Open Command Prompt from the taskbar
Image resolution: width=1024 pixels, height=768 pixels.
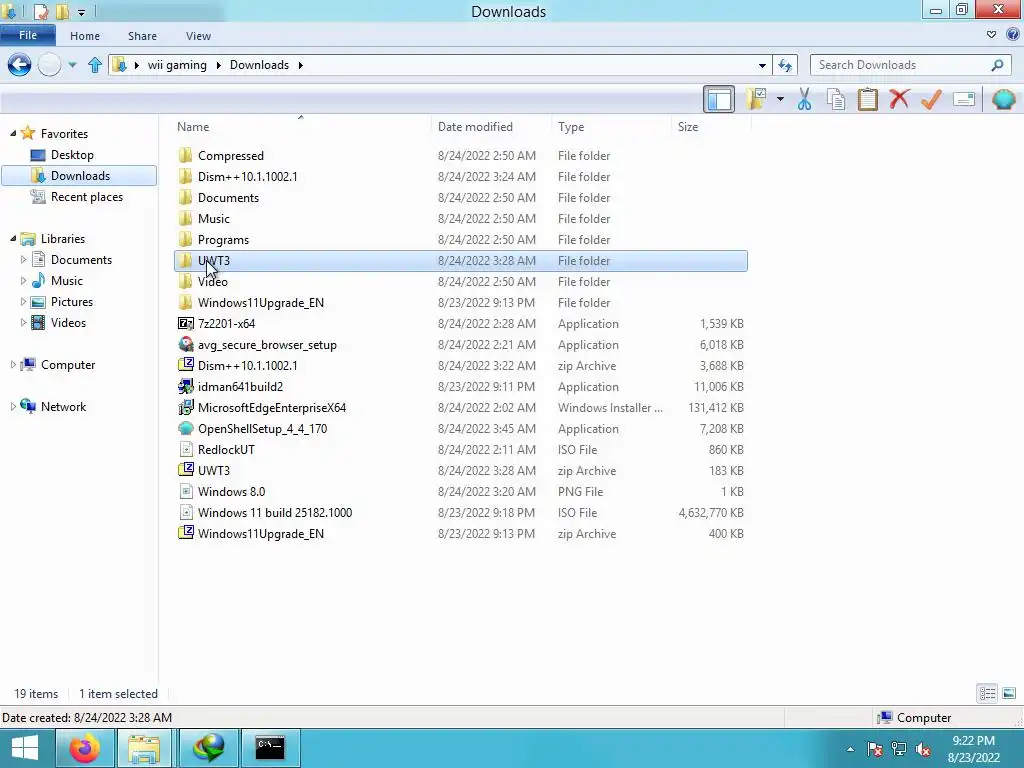[x=269, y=748]
